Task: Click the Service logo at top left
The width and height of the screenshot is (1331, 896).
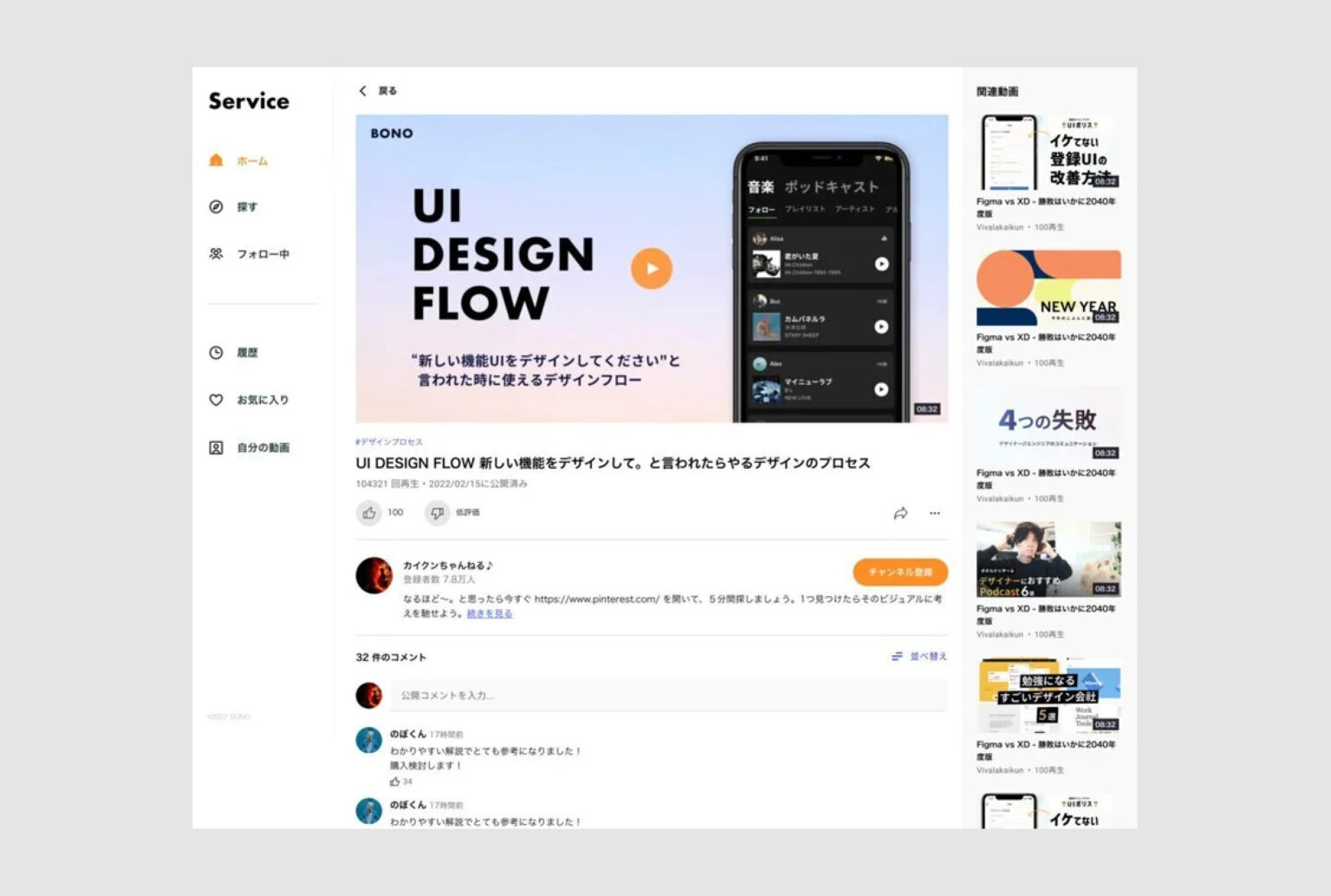Action: pos(248,101)
